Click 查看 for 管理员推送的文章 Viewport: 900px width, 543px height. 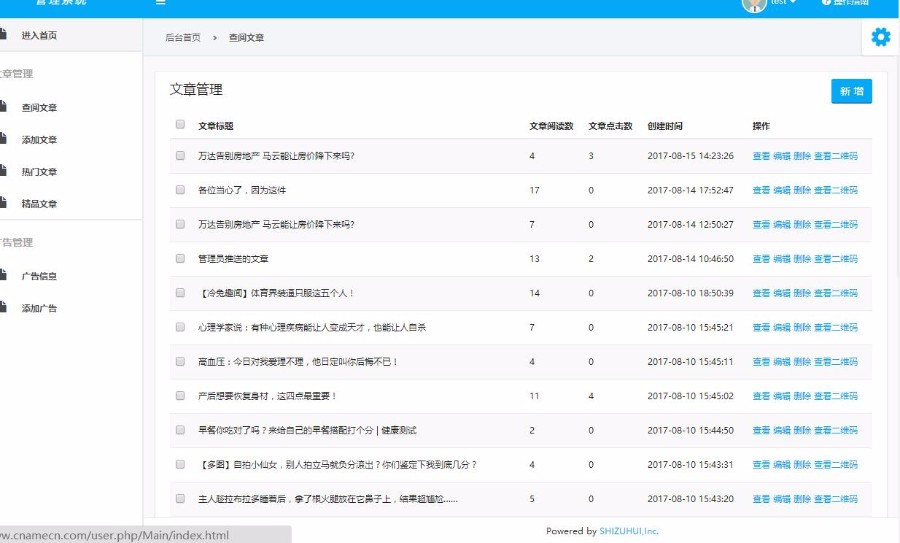[761, 259]
